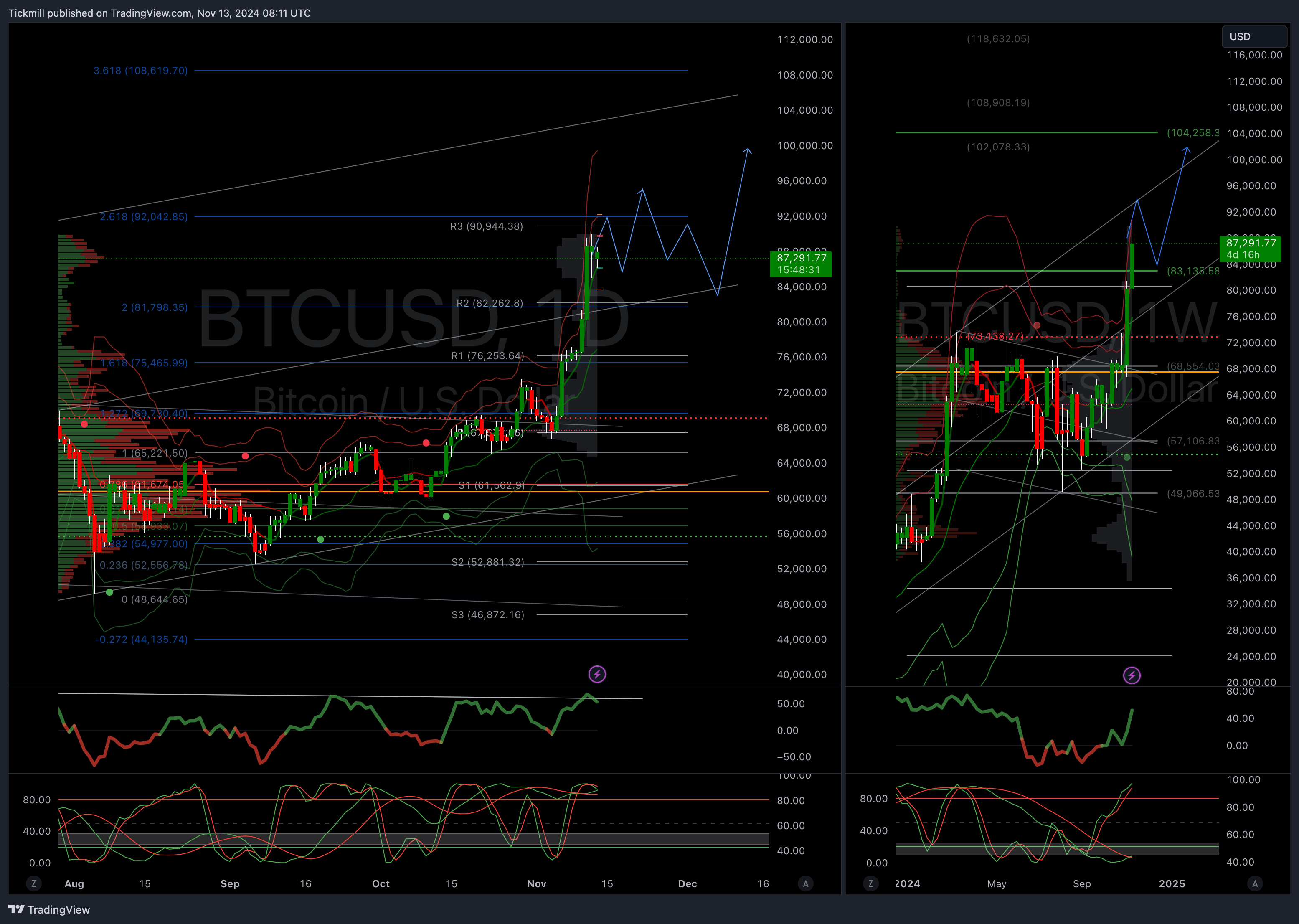Click the green 87,291.77 price tag with 4d 16h countdown
1299x924 pixels.
[x=1250, y=249]
